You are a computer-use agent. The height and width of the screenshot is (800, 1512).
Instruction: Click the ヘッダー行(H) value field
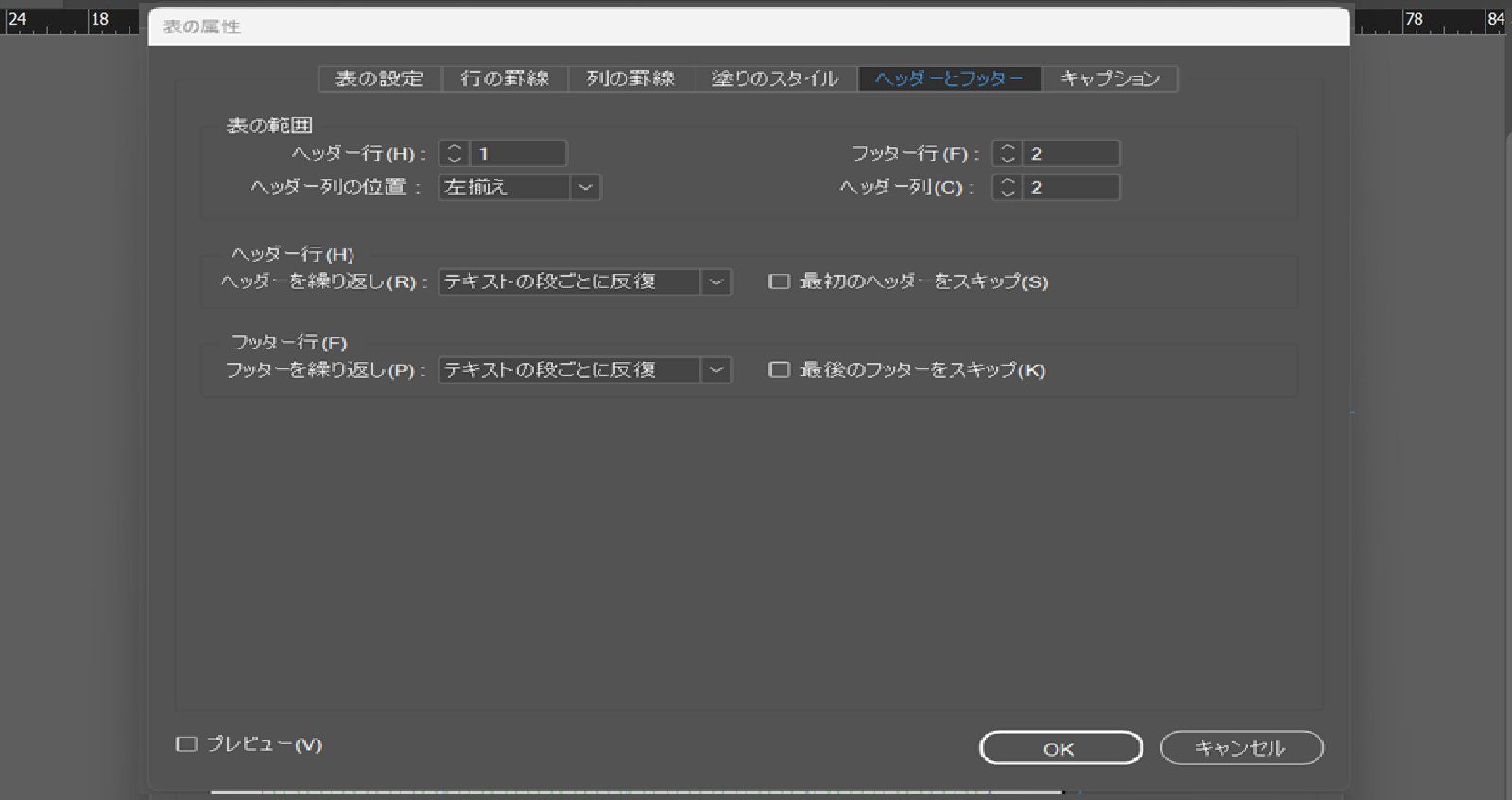[518, 153]
